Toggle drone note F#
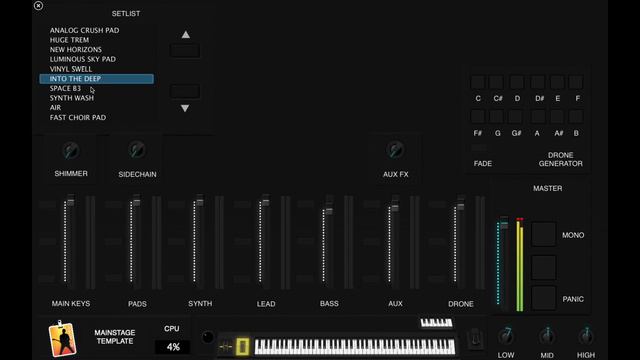The image size is (640, 360). 478,117
